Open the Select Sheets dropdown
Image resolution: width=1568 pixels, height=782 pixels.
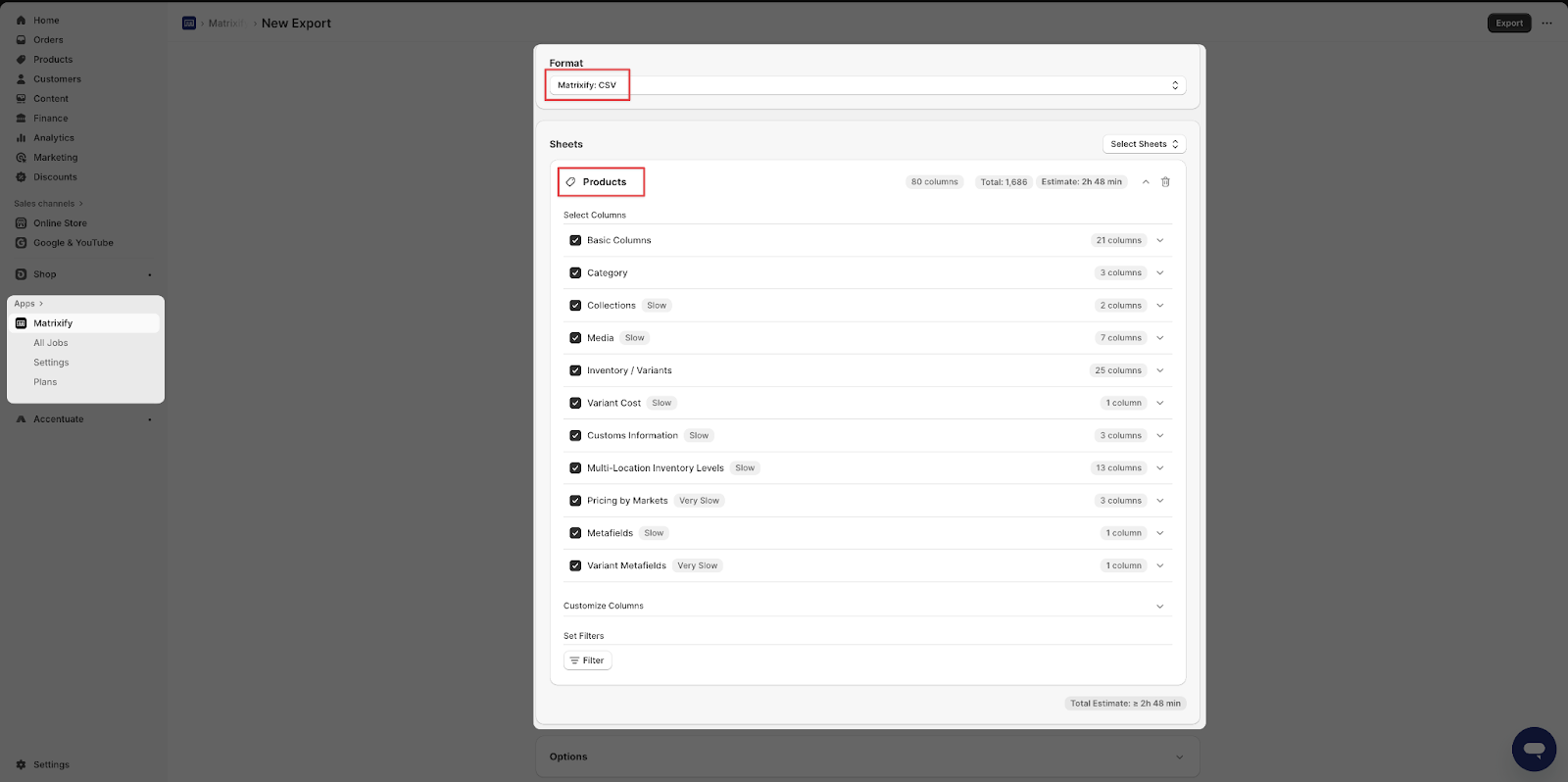[1144, 144]
